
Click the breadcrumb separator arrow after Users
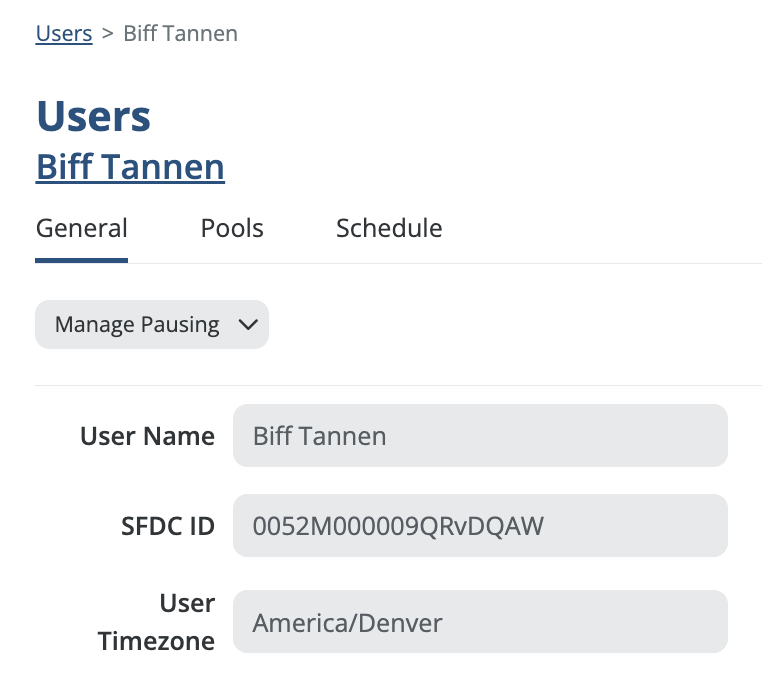[107, 34]
